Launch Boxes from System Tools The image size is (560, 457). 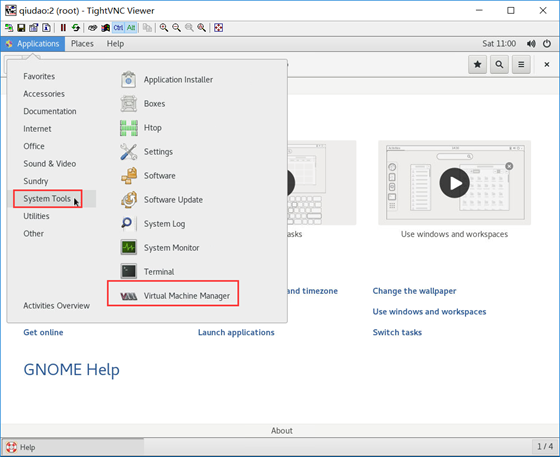(143, 104)
